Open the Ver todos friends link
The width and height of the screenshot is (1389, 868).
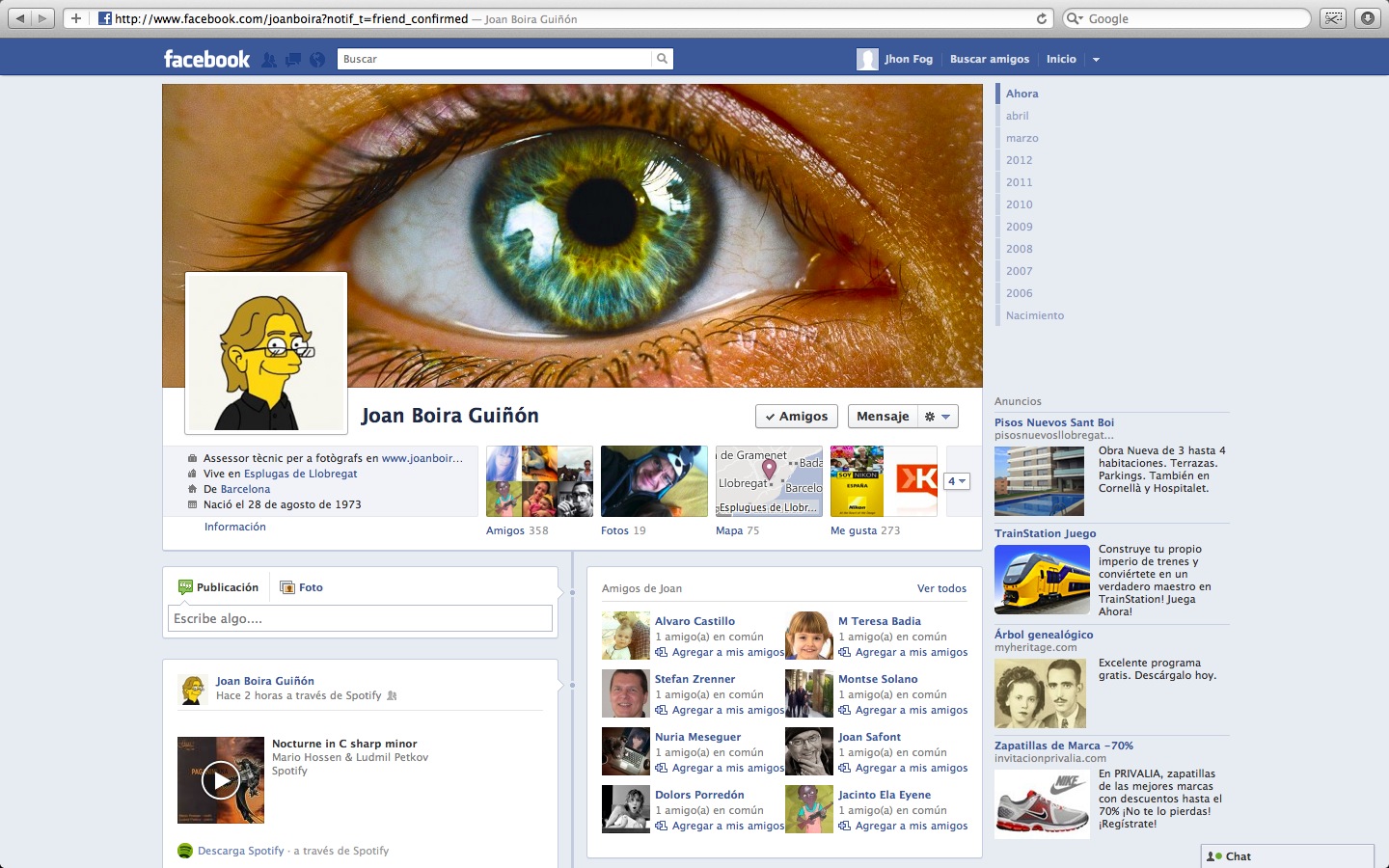point(941,588)
